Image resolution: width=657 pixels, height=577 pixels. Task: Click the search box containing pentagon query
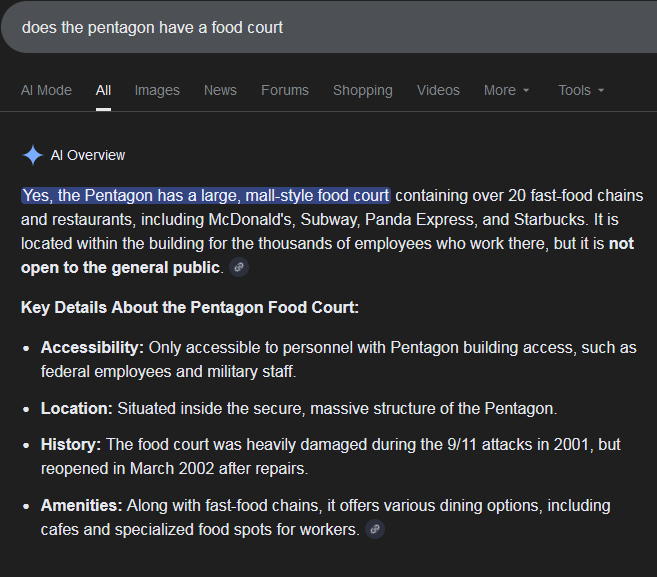click(x=329, y=28)
